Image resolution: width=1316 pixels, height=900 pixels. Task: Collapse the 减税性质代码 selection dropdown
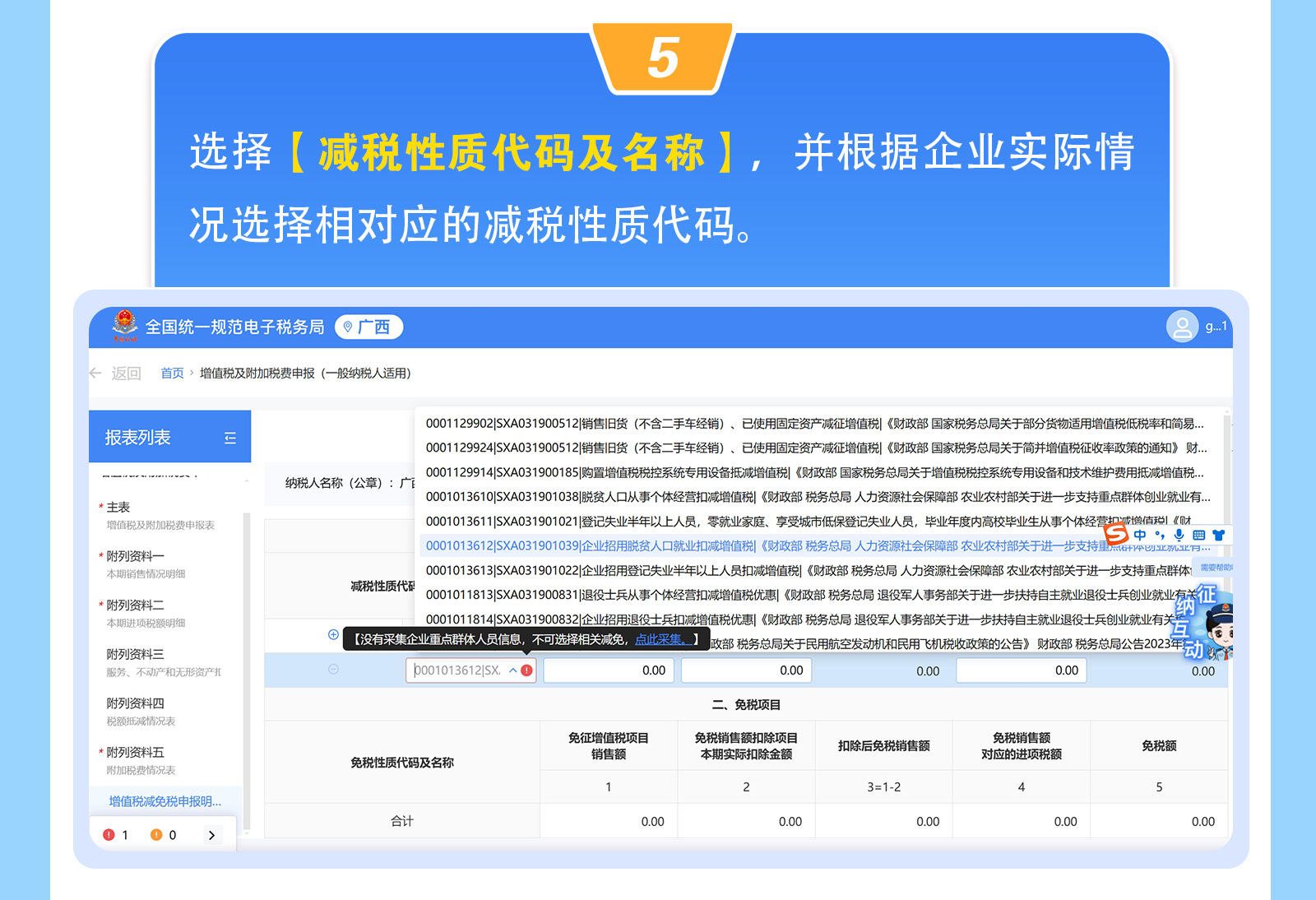point(512,670)
